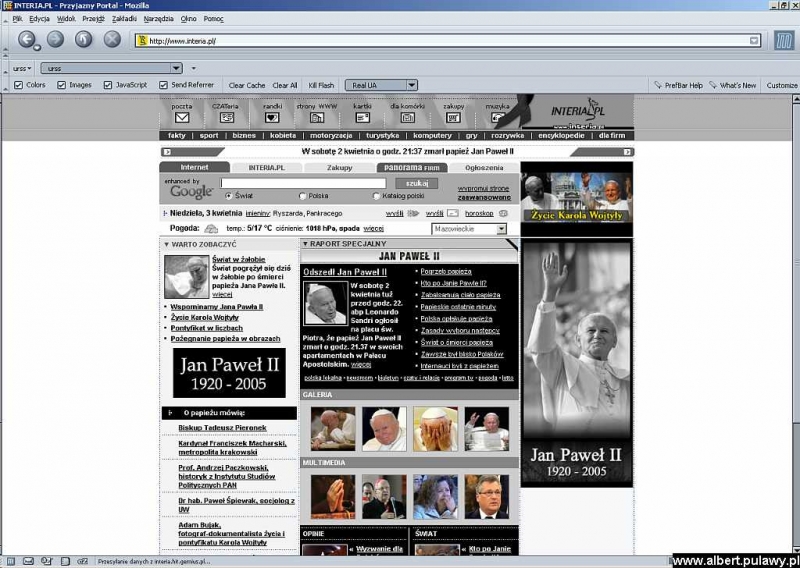This screenshot has width=800, height=568.
Task: Select the Polska radio button
Action: click(x=302, y=196)
